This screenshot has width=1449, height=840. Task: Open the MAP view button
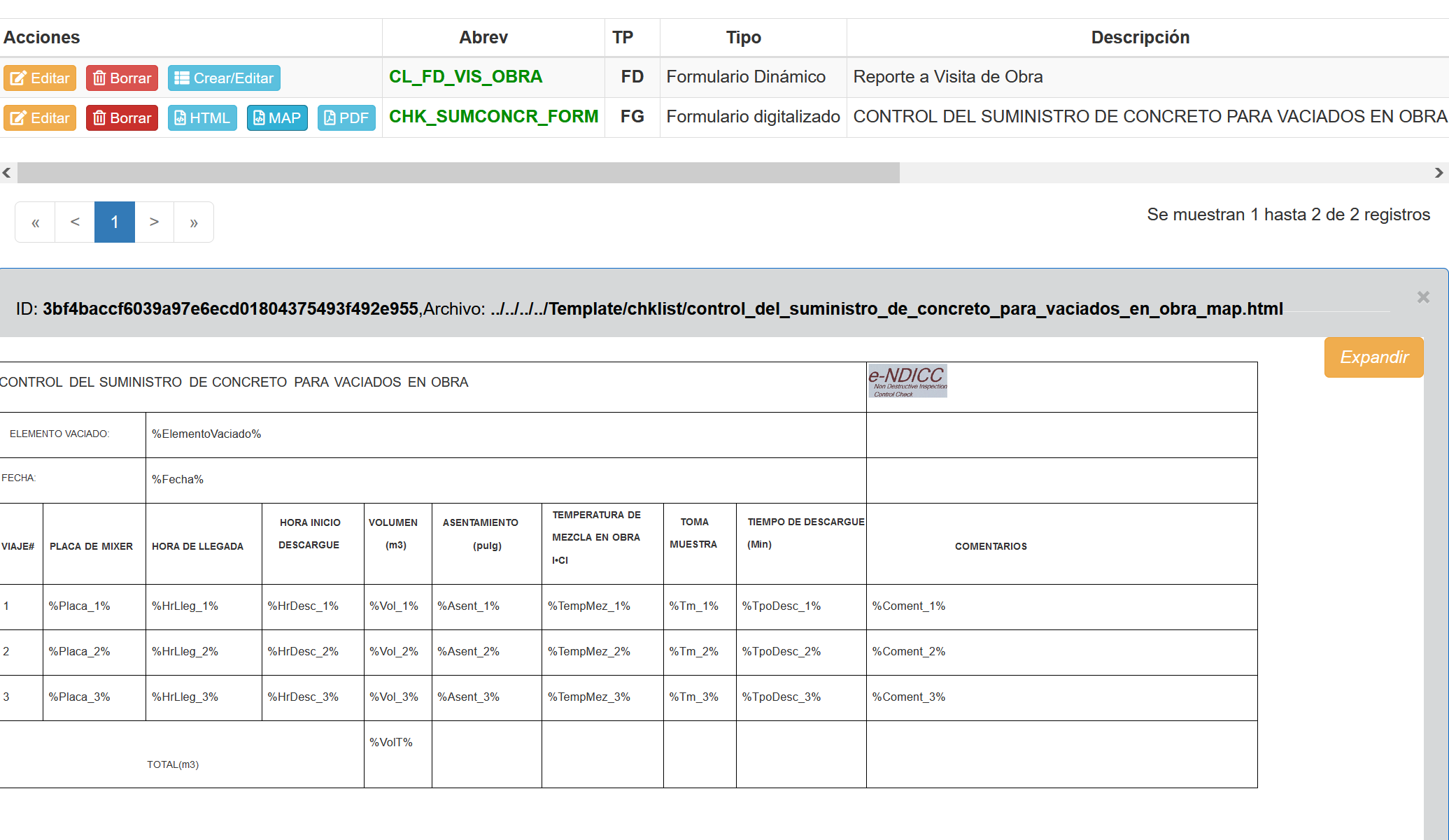277,118
